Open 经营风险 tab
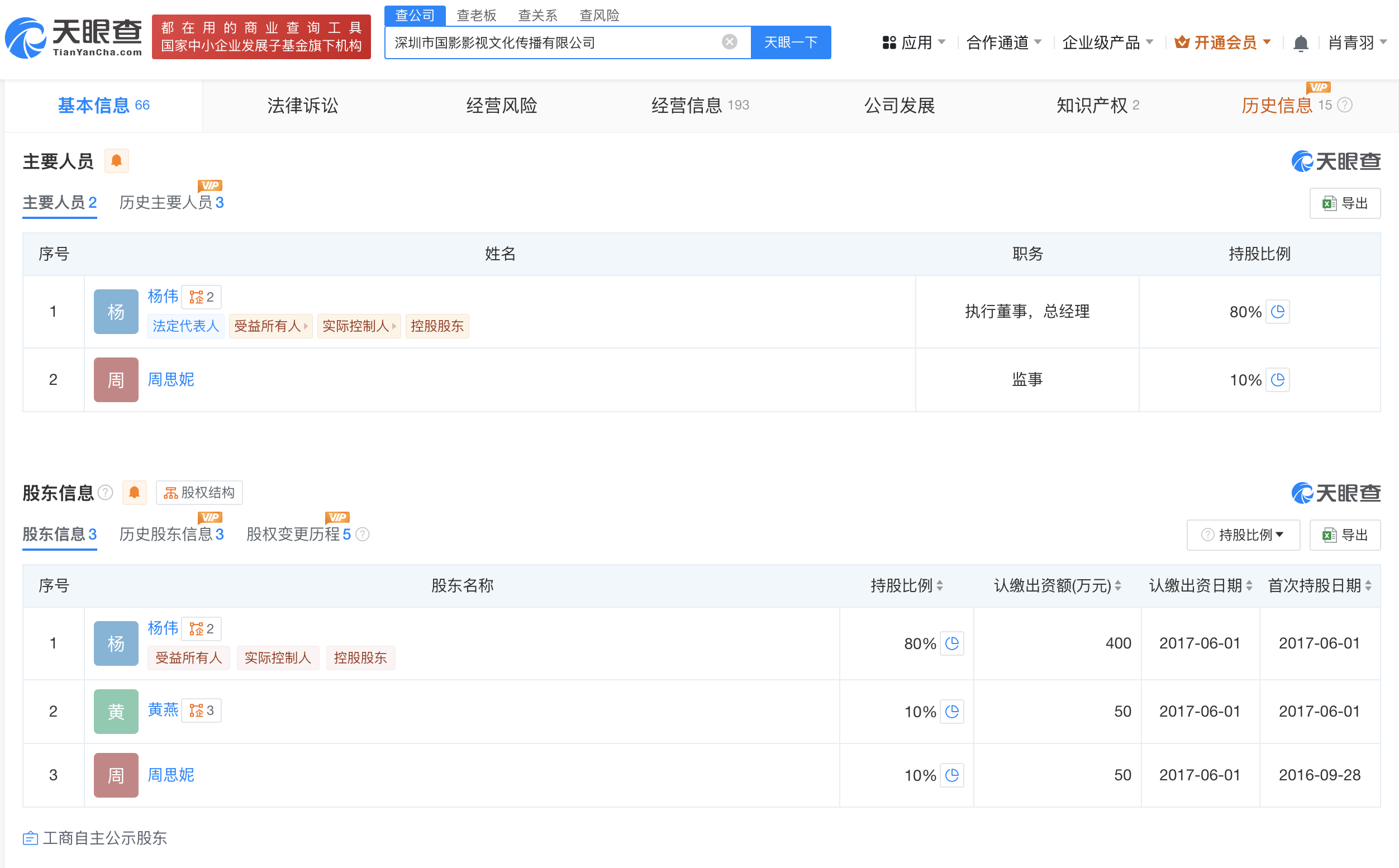Screen dimensions: 1399x868 click(502, 106)
